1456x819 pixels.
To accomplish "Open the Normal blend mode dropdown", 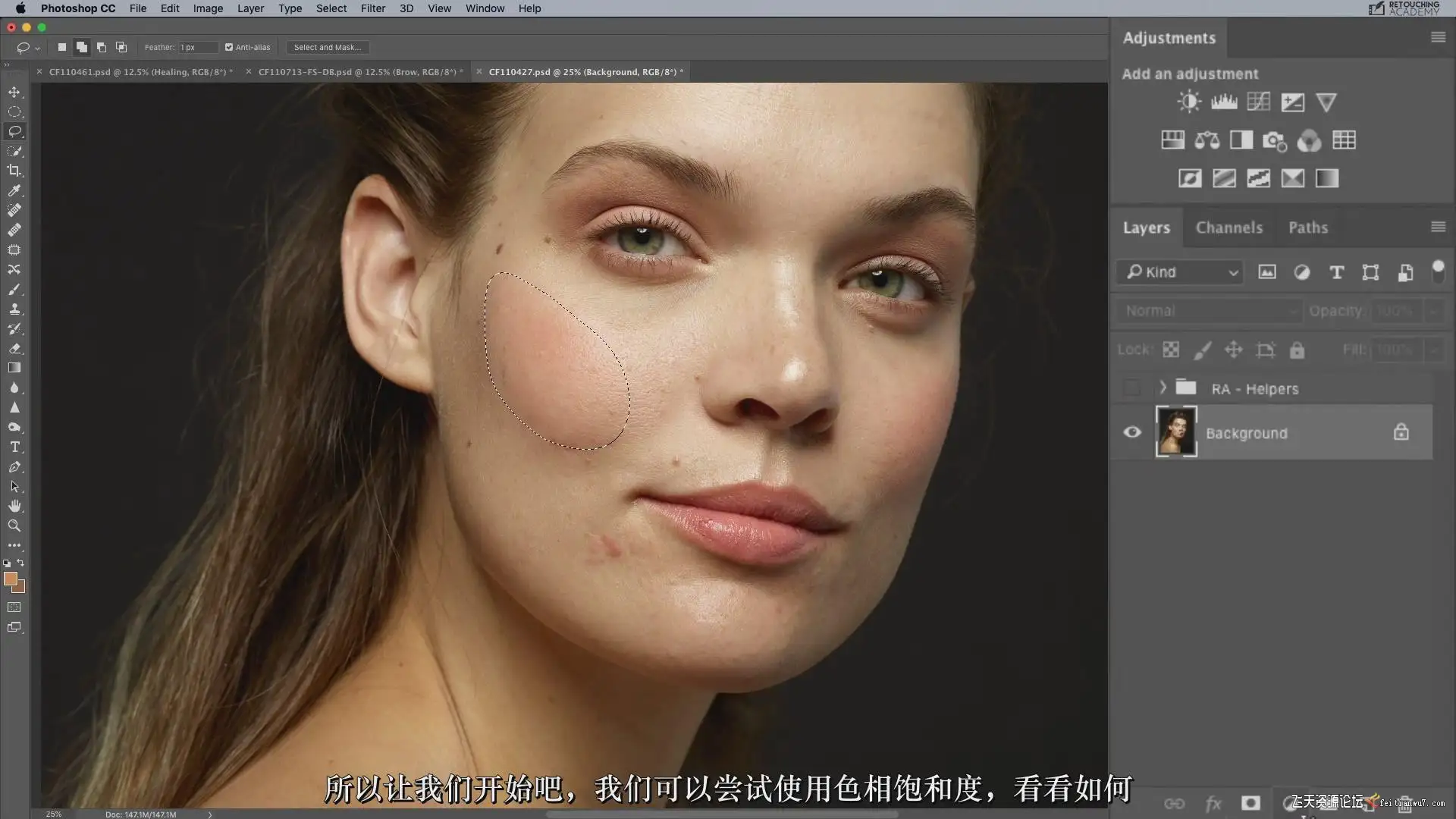I will (1208, 311).
